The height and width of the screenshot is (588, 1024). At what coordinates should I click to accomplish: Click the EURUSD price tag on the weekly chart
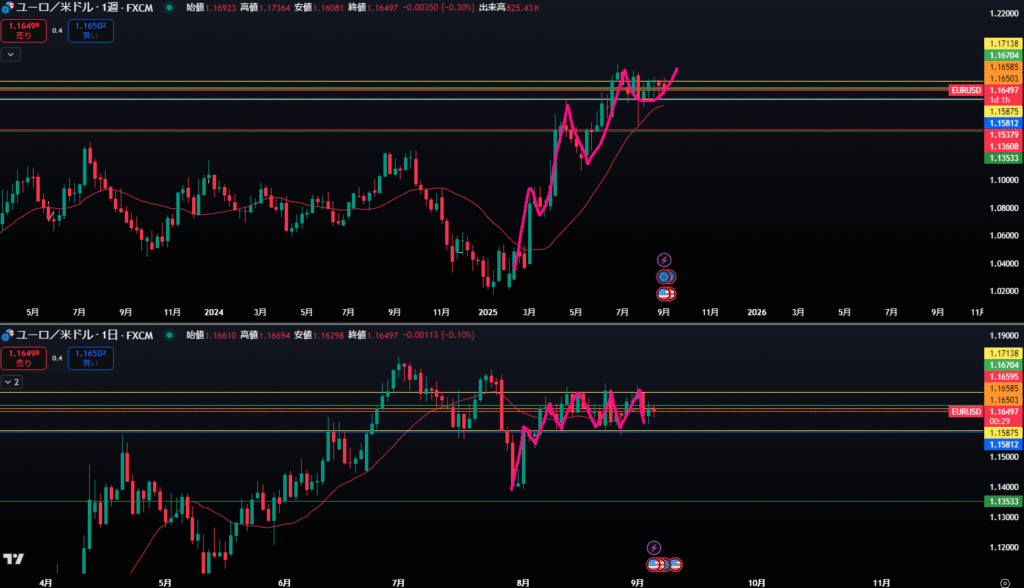click(966, 90)
